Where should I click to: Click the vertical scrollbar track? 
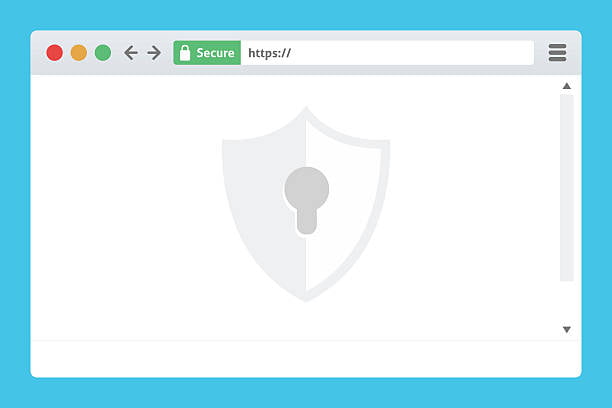567,187
